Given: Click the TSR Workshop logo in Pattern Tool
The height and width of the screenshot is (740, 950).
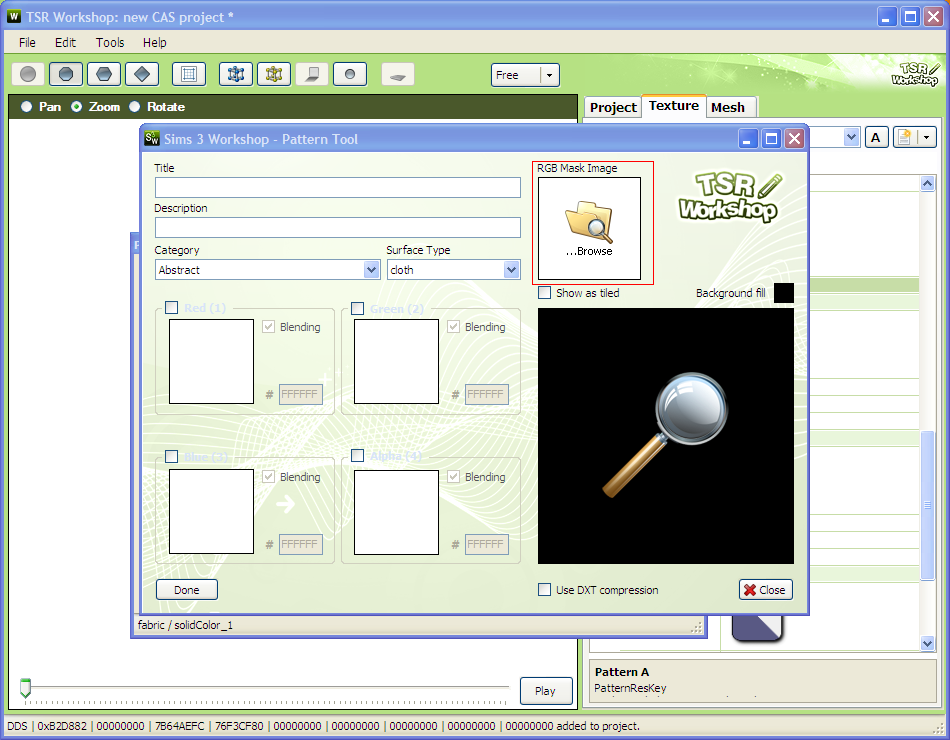Looking at the screenshot, I should click(729, 197).
